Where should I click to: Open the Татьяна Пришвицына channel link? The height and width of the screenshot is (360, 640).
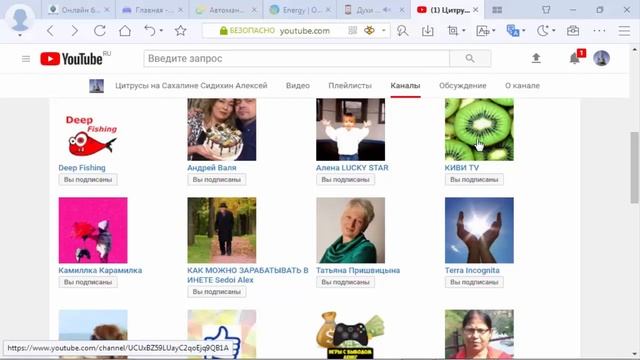358,270
